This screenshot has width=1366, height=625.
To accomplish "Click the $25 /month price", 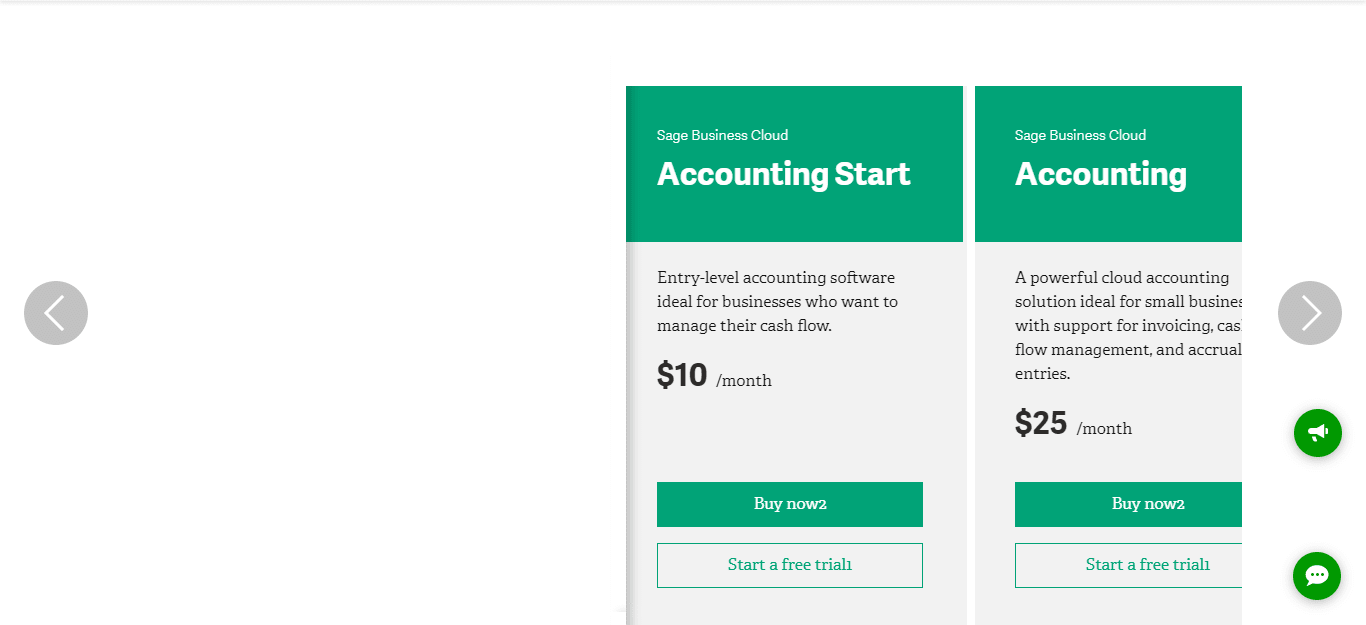I will (1073, 424).
